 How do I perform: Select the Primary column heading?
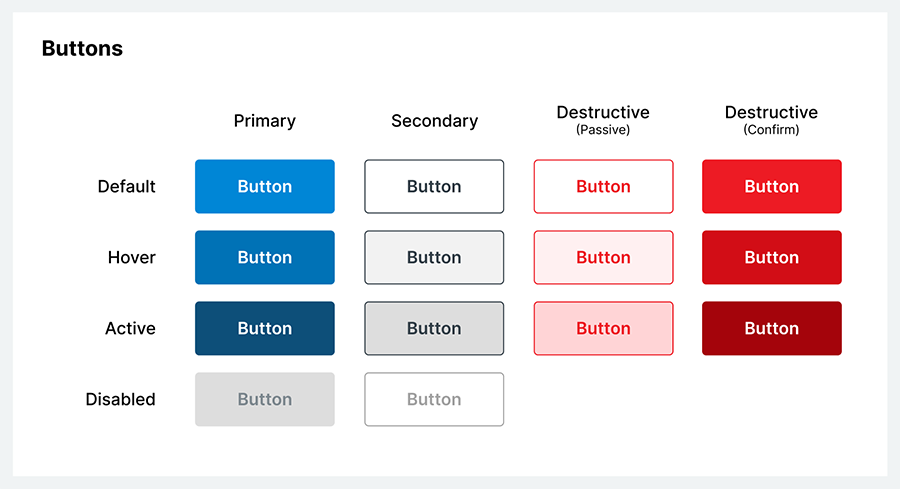pos(265,121)
